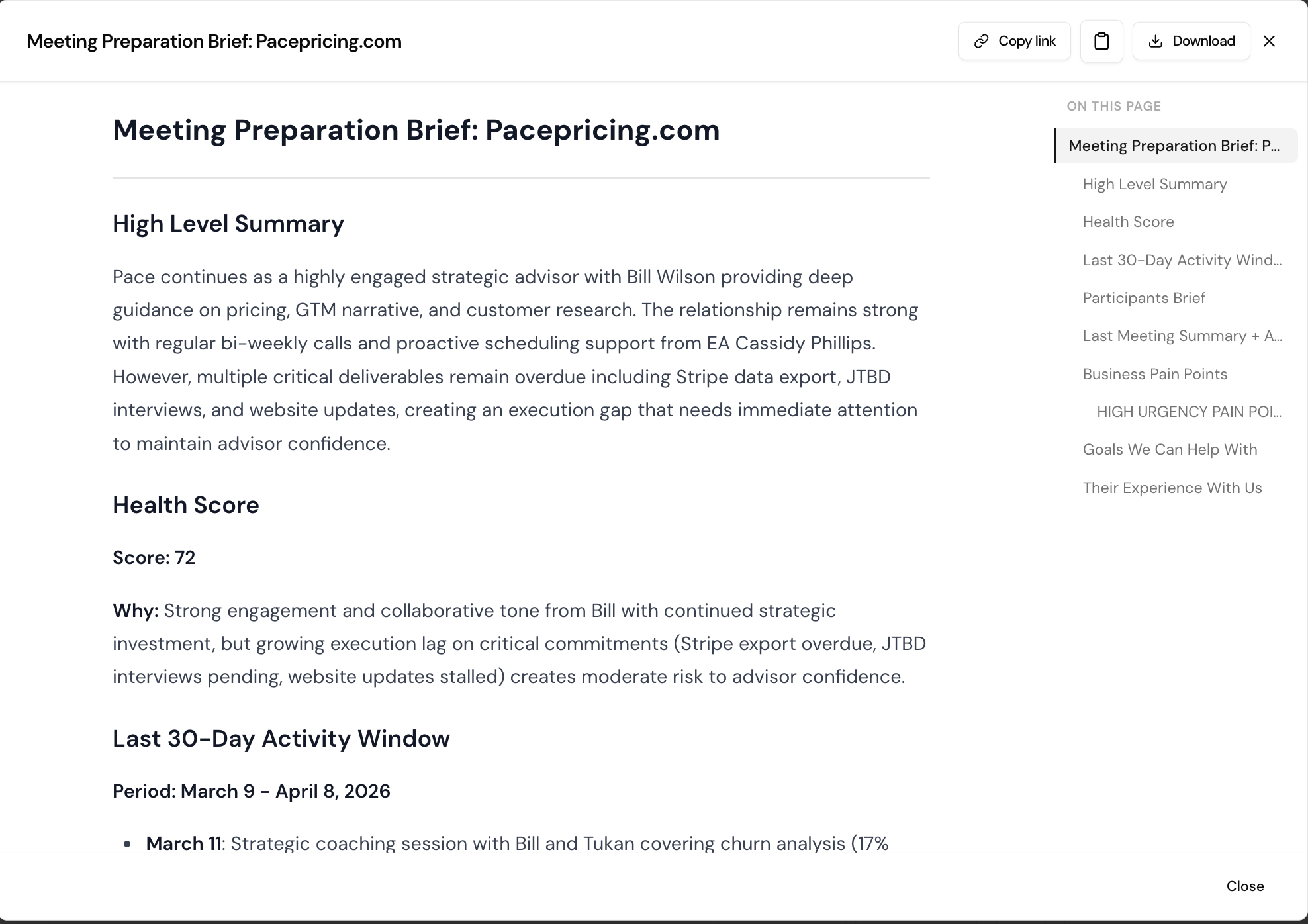Dismiss the brief with the X icon
Image resolution: width=1308 pixels, height=924 pixels.
click(x=1269, y=41)
